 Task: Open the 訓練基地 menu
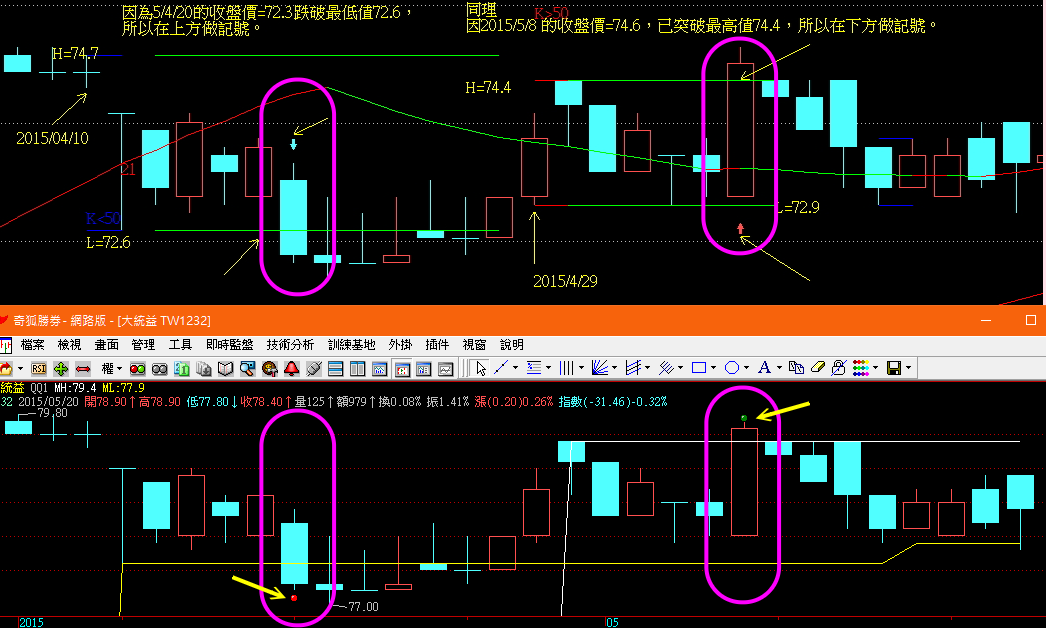coord(352,345)
